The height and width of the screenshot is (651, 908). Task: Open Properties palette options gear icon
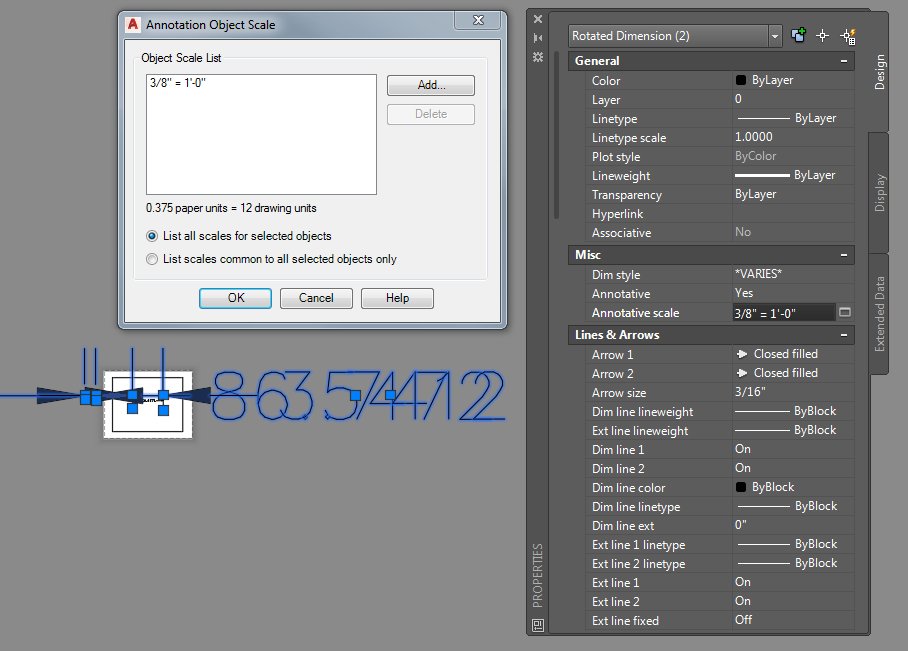[538, 57]
